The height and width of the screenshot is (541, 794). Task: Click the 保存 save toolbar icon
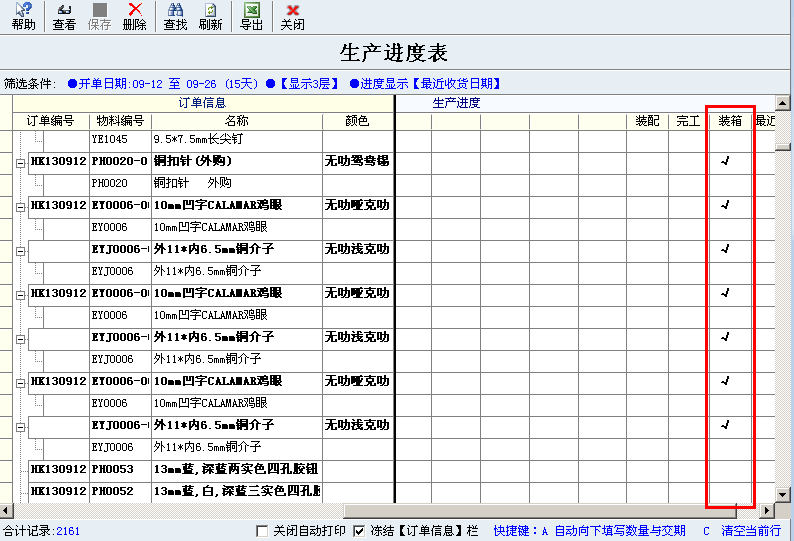tap(99, 16)
